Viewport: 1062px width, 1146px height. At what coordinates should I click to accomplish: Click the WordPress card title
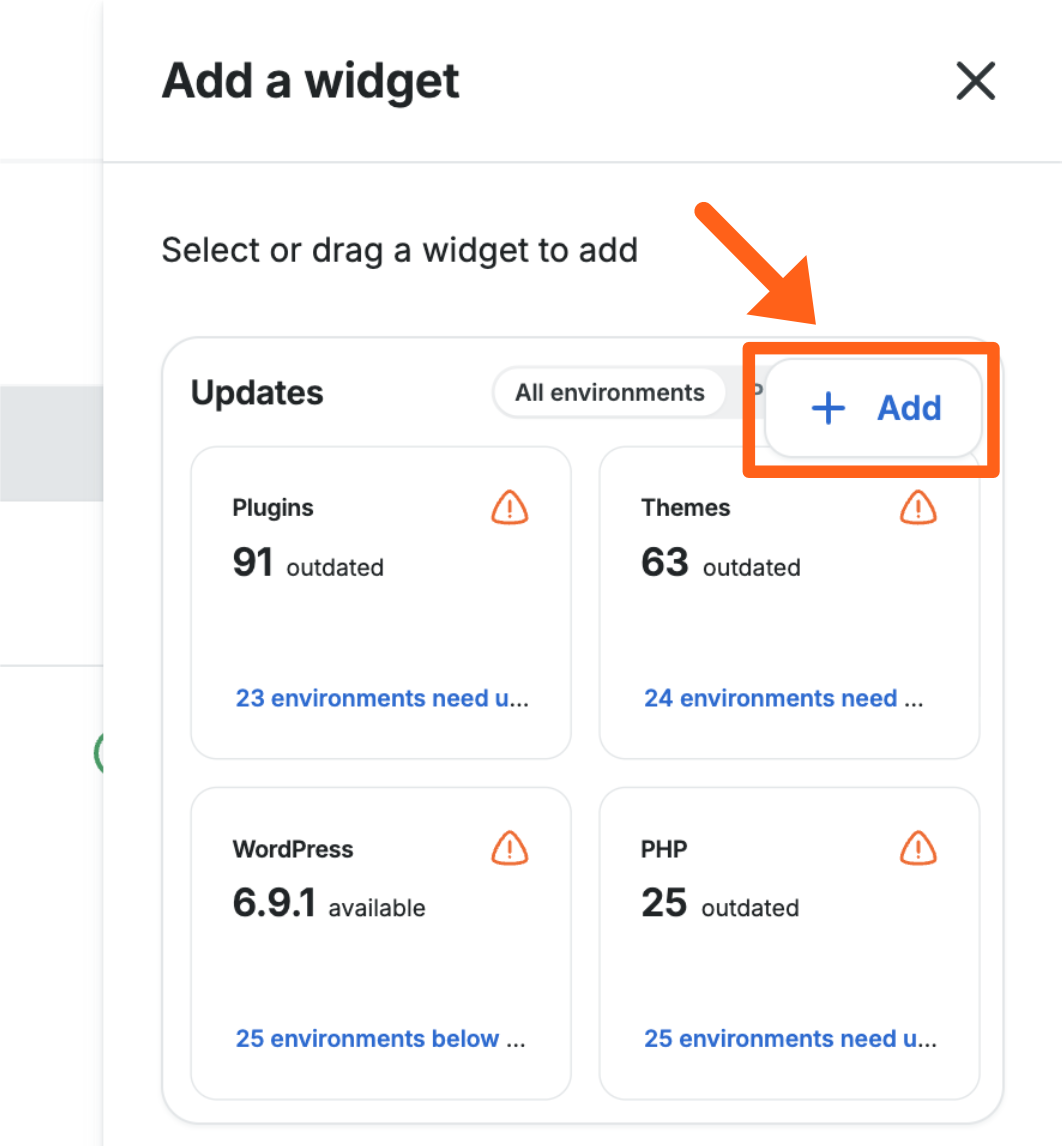(x=293, y=849)
